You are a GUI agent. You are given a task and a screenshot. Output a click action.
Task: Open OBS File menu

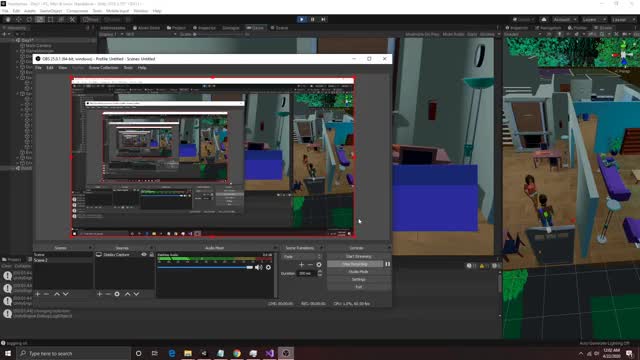[38, 68]
